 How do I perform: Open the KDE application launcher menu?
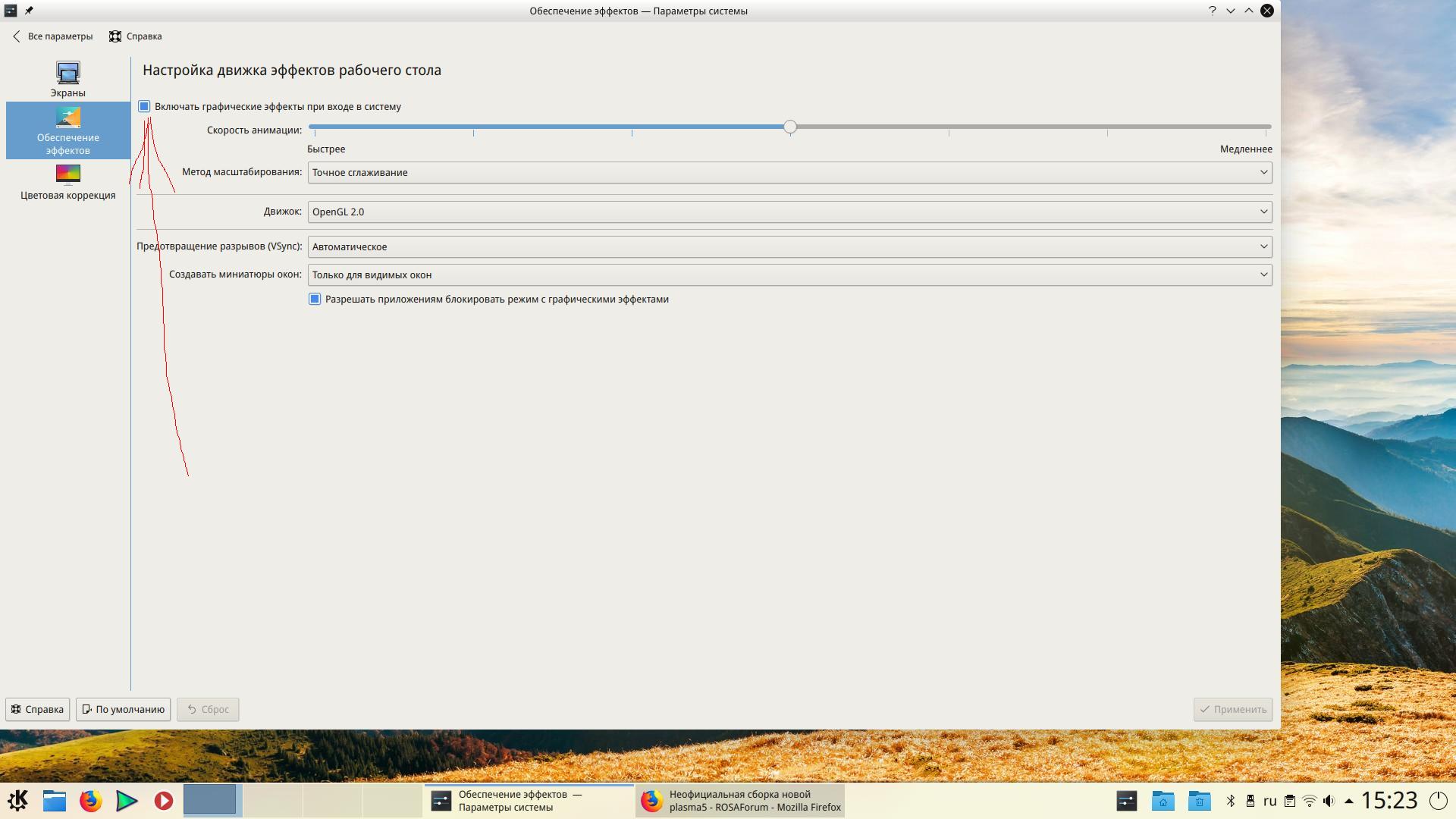[x=17, y=801]
